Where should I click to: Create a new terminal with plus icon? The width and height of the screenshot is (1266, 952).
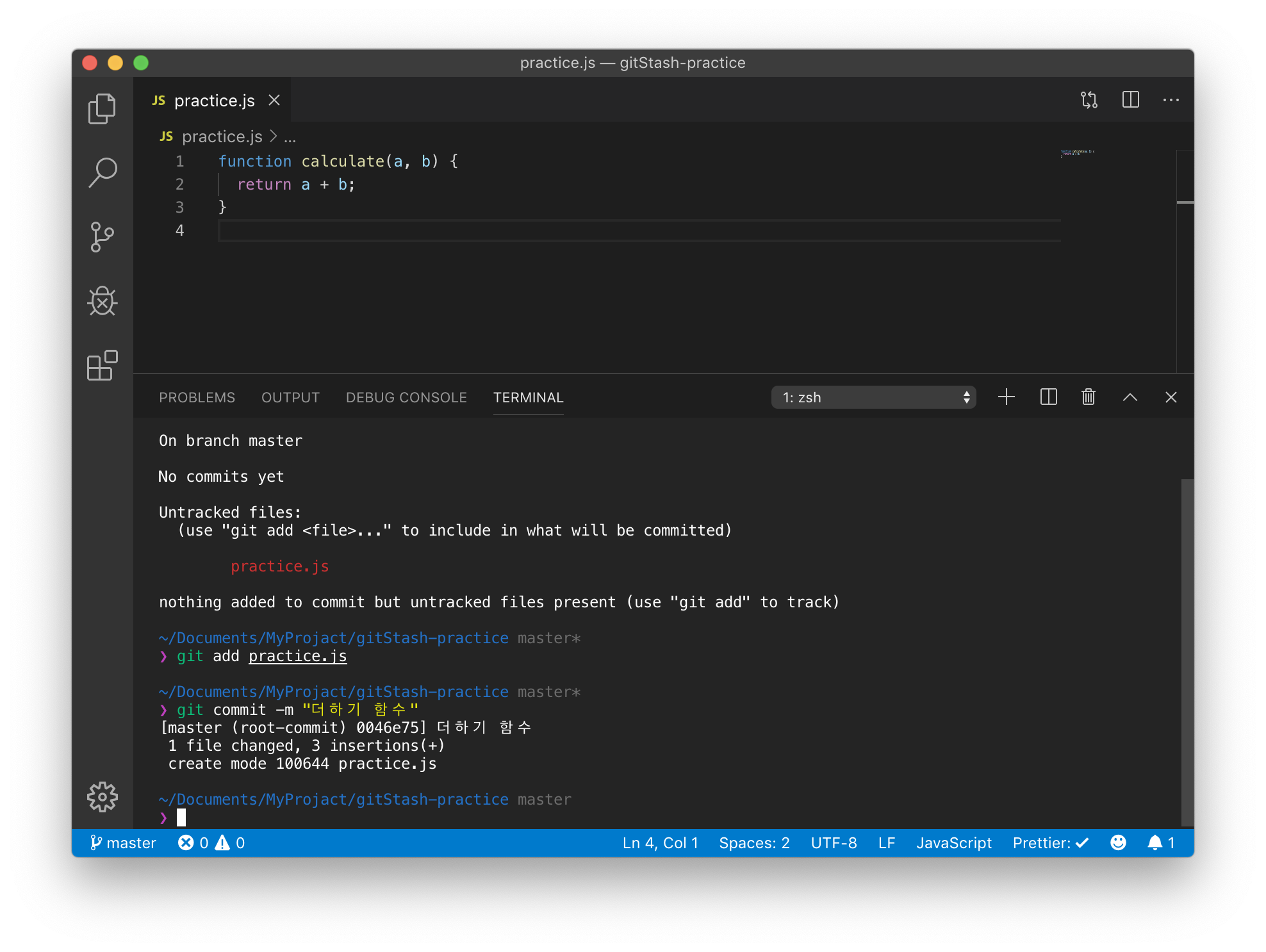pyautogui.click(x=1007, y=397)
